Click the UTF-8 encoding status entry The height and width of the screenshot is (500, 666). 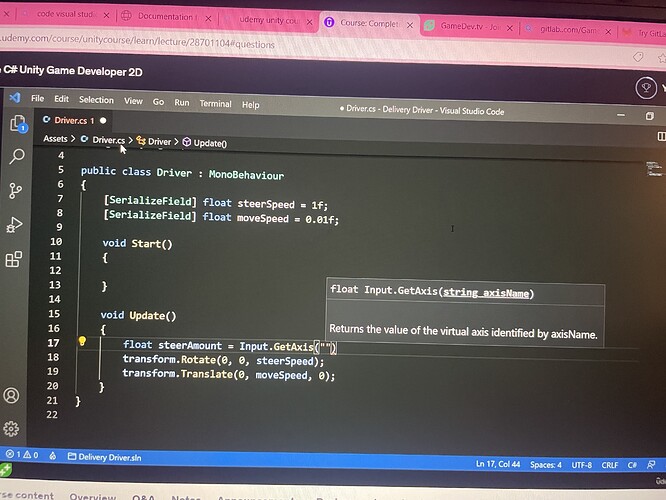581,465
